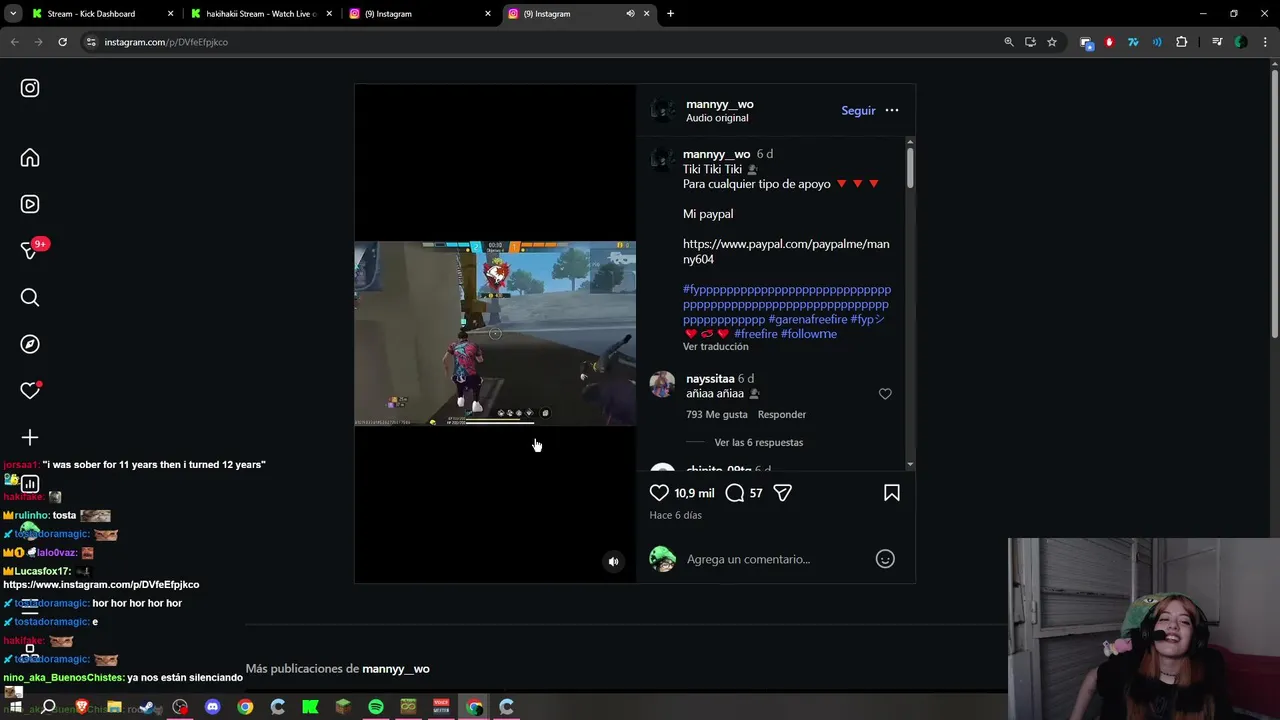1280x720 pixels.
Task: Open Steam from taskbar
Action: point(147,707)
